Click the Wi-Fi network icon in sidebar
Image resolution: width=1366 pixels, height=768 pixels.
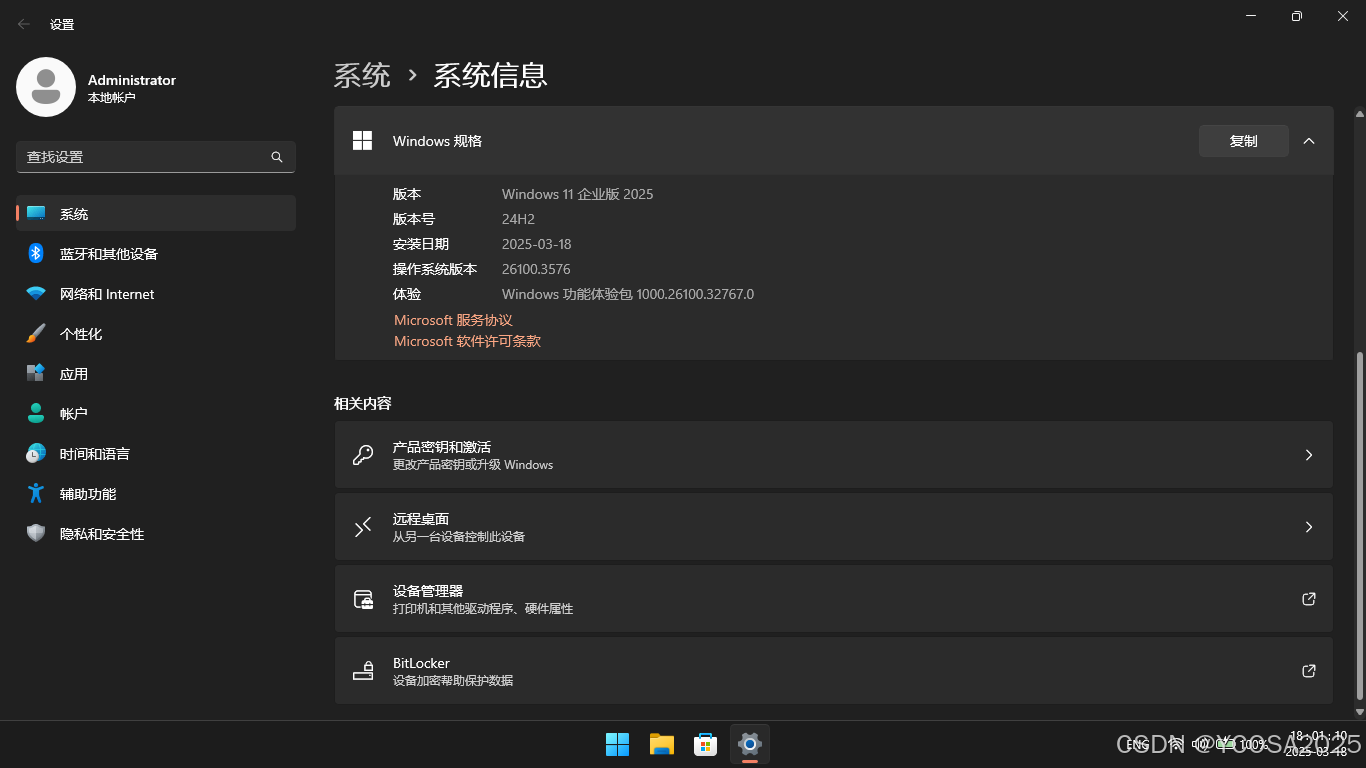pos(36,294)
